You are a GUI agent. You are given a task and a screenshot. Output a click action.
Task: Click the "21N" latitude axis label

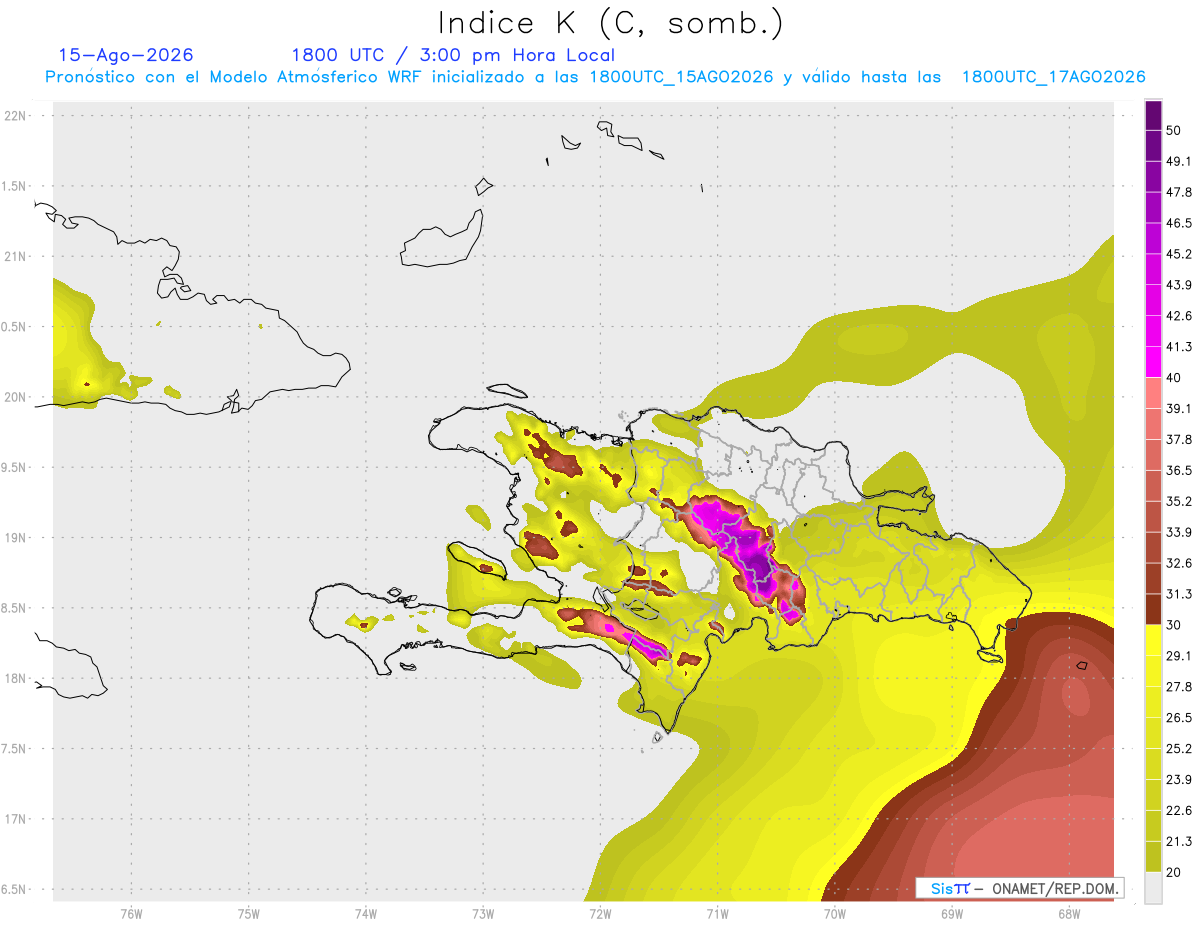[15, 257]
